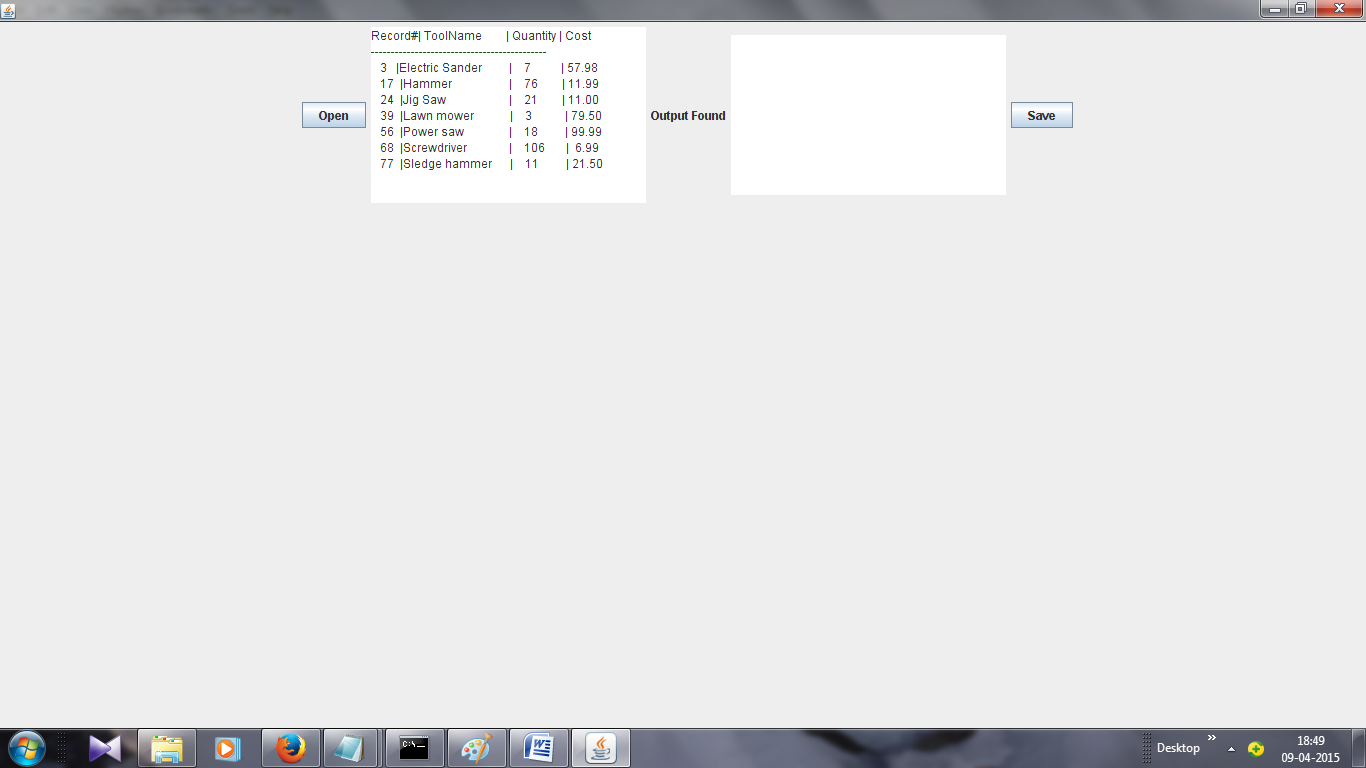Click the 'Quantity' column header text

(x=534, y=36)
